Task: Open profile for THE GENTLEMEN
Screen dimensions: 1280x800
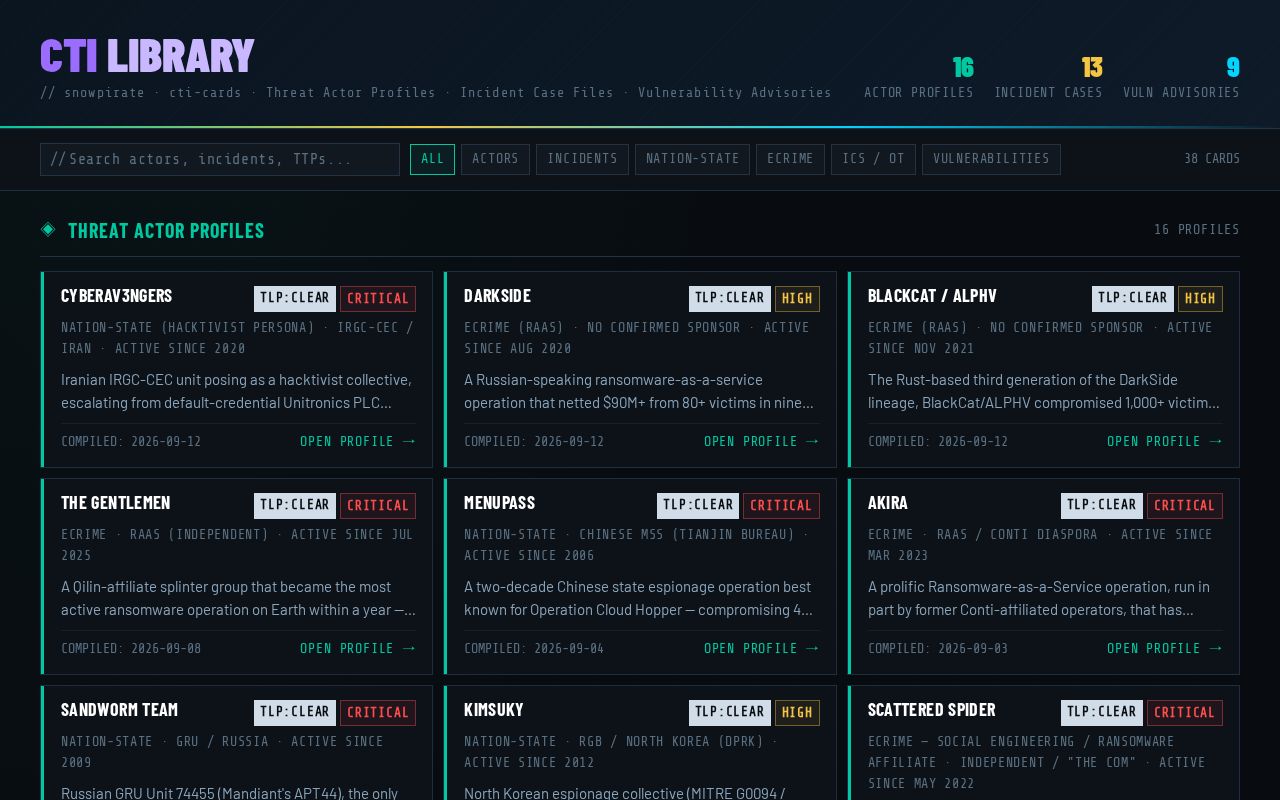Action: tap(358, 648)
